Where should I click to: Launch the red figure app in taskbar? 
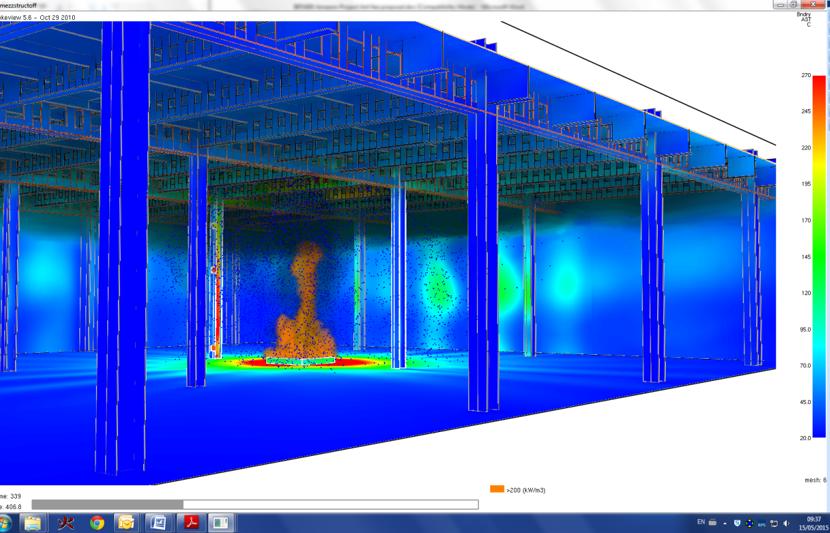tap(66, 523)
